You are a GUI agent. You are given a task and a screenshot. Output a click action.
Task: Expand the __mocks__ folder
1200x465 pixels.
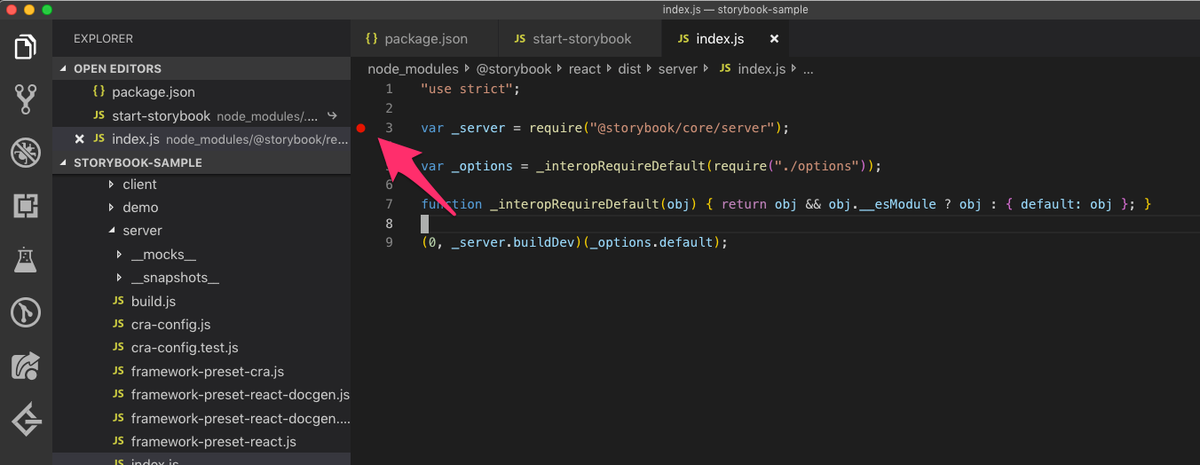pos(120,255)
